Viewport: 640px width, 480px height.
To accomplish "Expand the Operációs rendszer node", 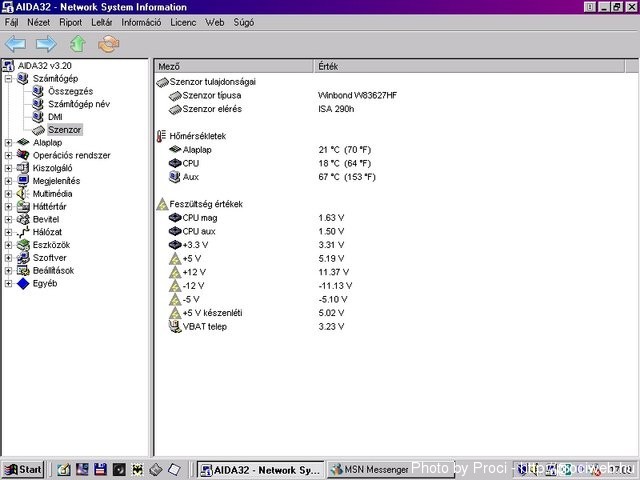I will tap(8, 155).
